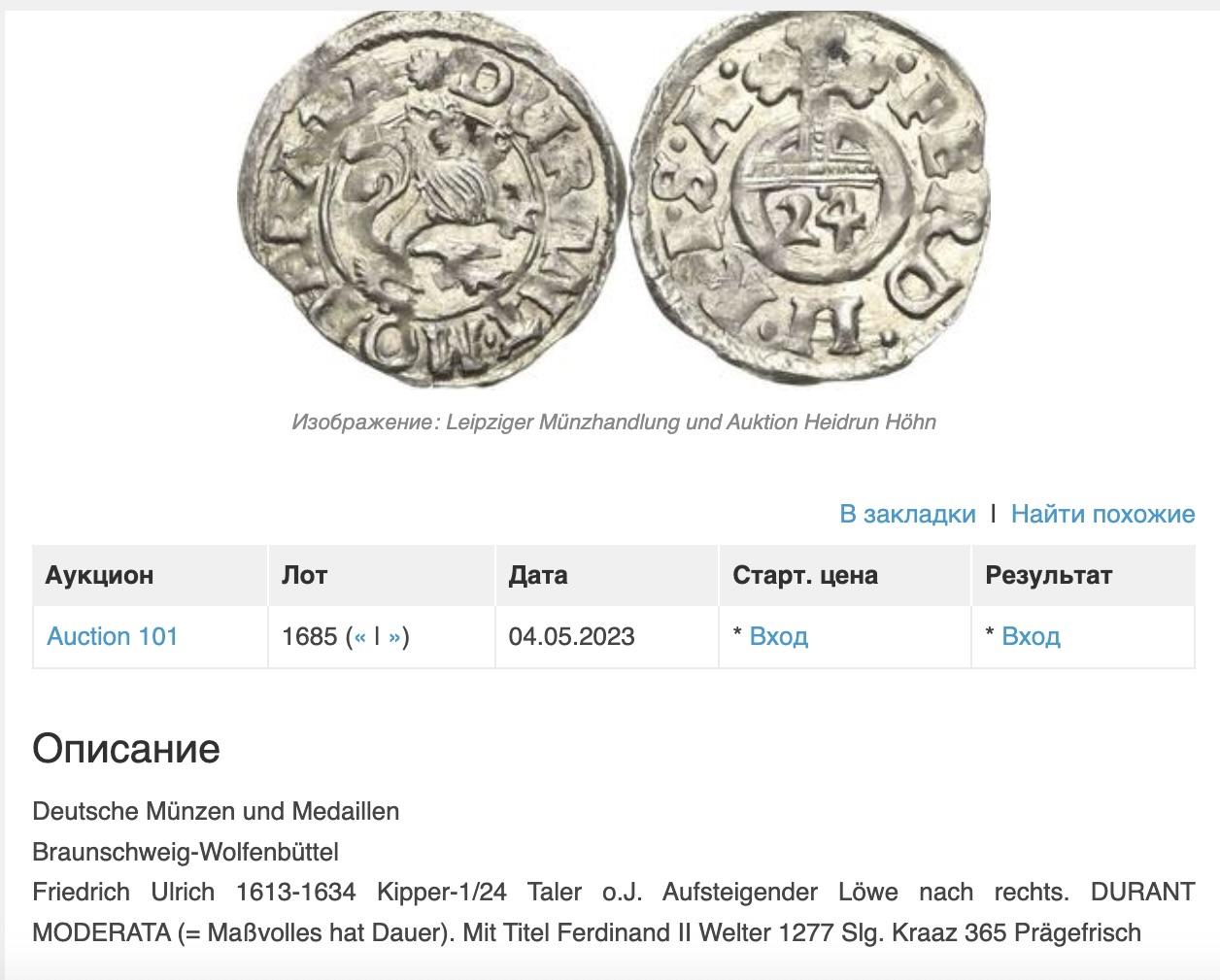This screenshot has height=980, width=1220.
Task: Open the Auction 101 link
Action: (113, 637)
